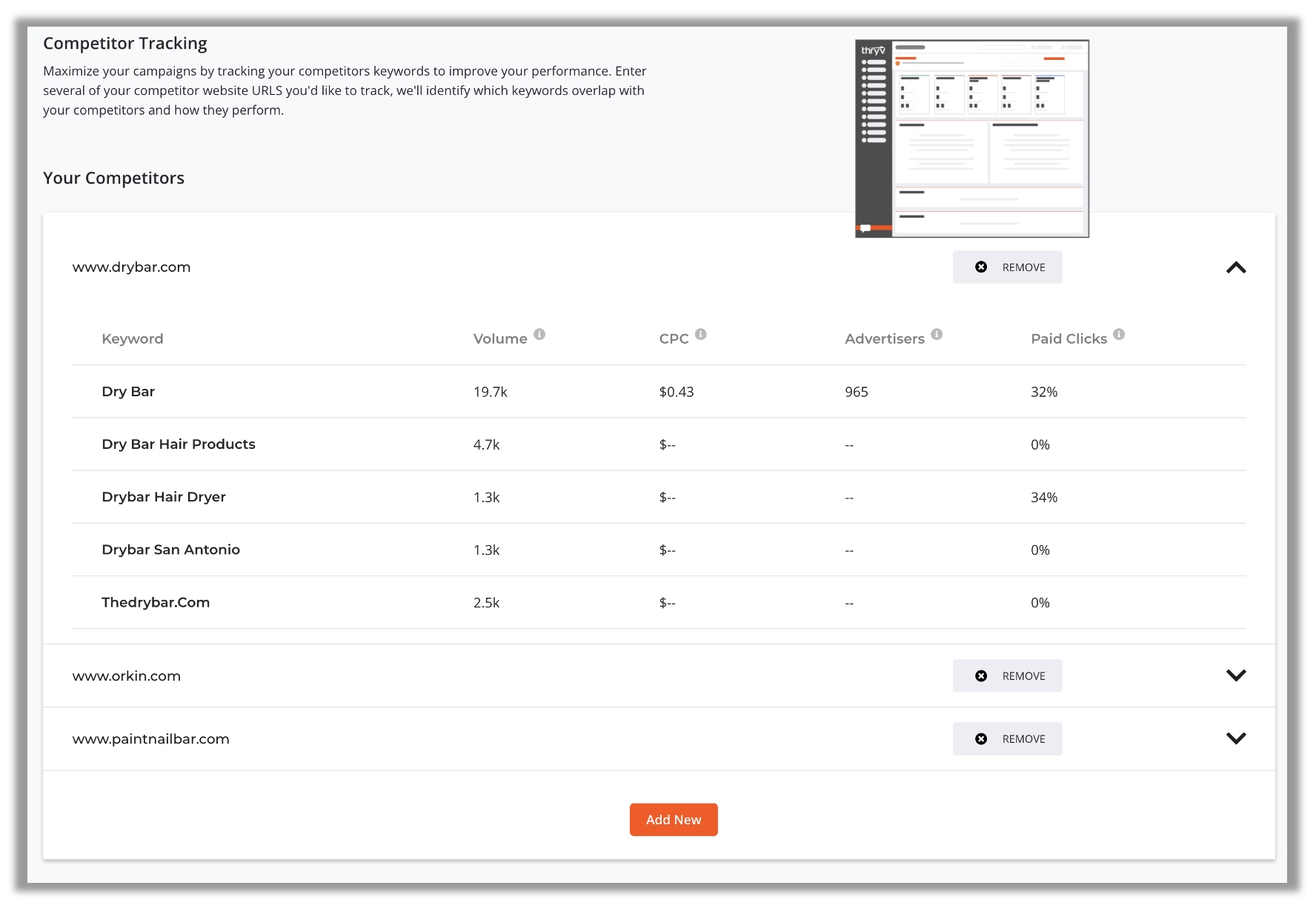Click the Volume column header
The height and width of the screenshot is (911, 1316).
(x=500, y=338)
